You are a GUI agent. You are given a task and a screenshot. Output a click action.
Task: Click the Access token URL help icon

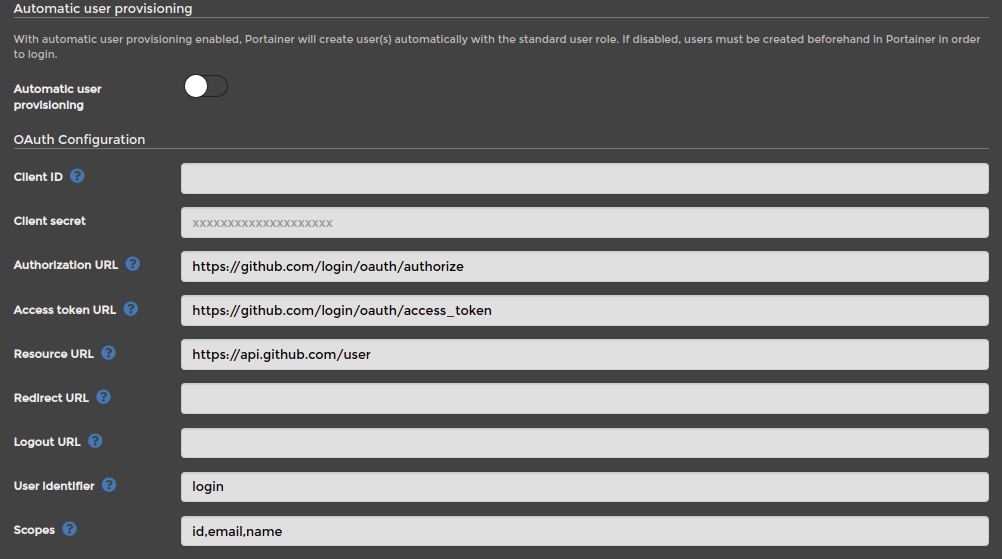tap(130, 309)
